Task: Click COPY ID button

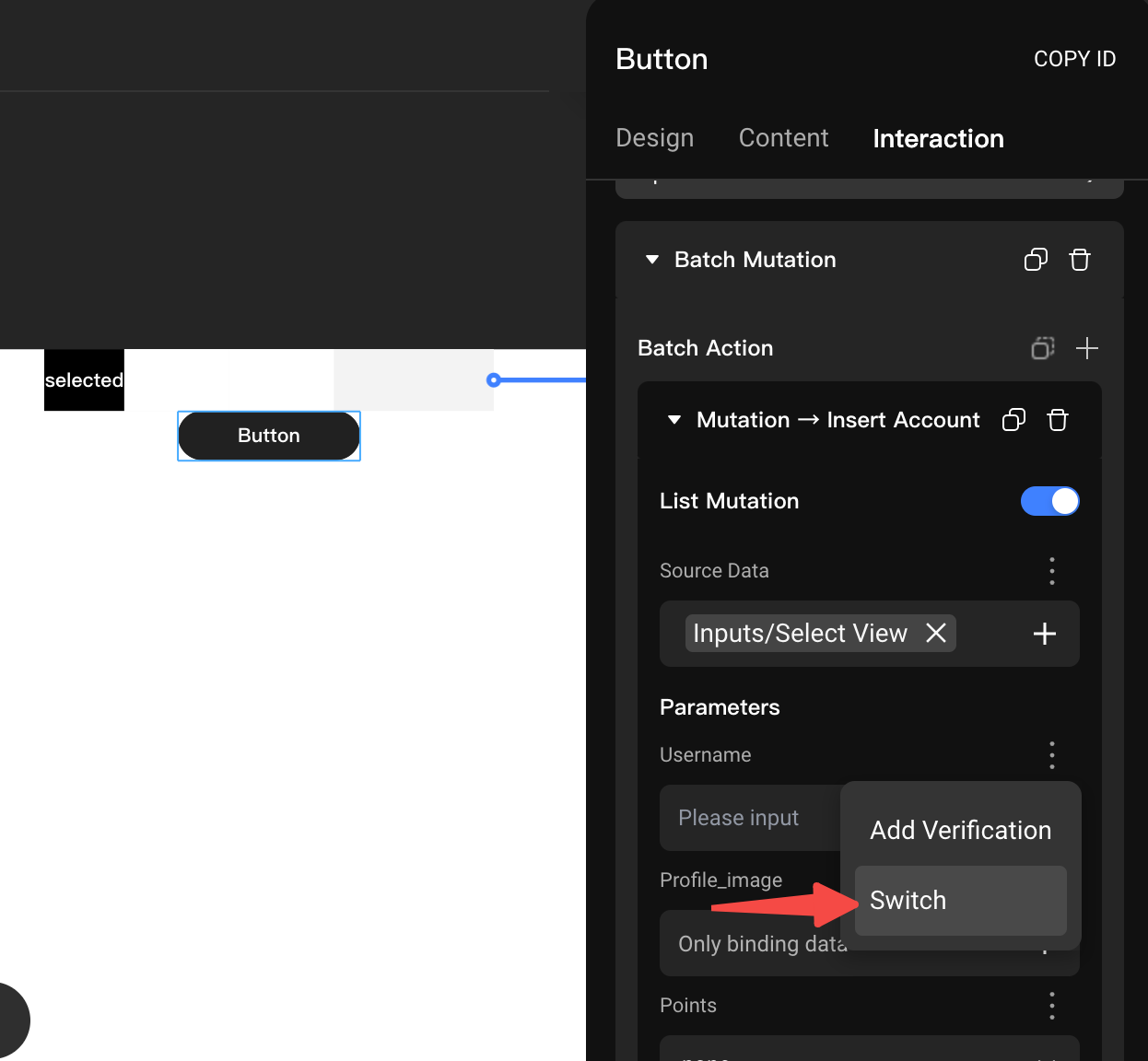Action: click(1074, 59)
